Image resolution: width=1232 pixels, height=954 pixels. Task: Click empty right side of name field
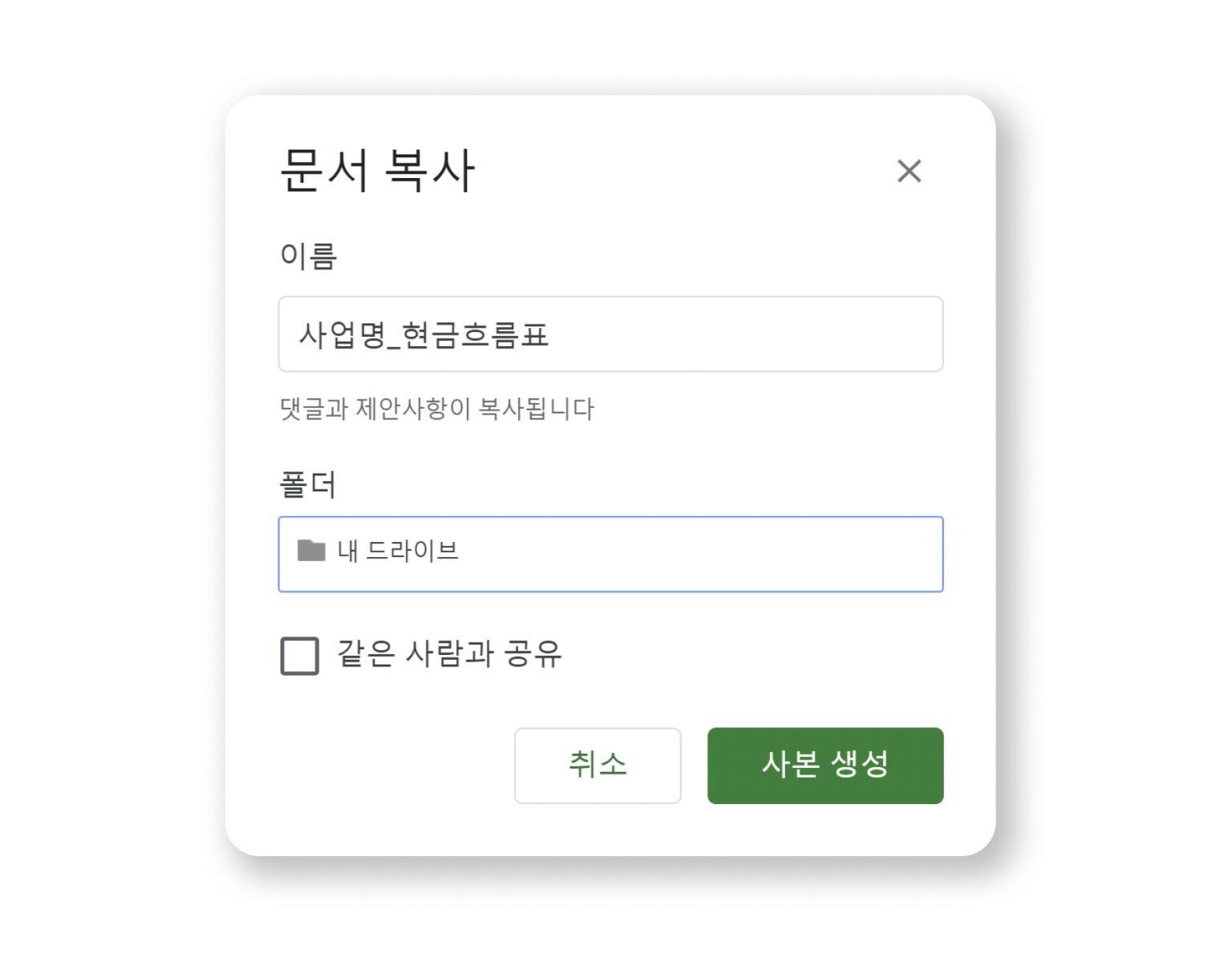(x=762, y=333)
